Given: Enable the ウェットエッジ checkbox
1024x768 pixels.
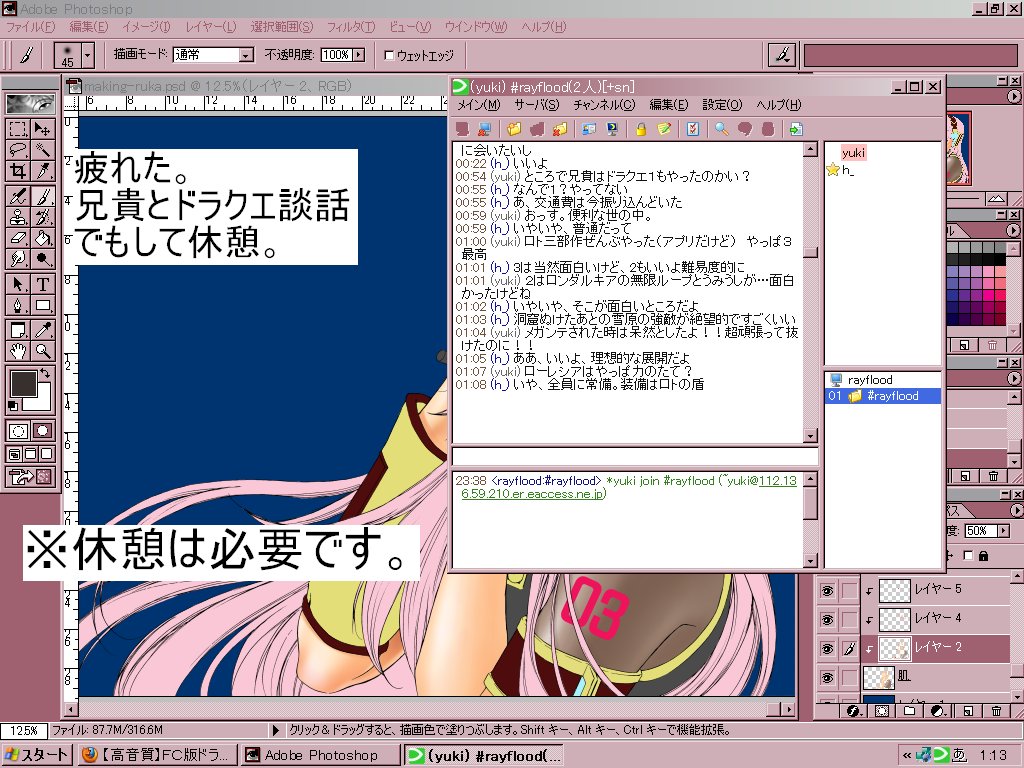Looking at the screenshot, I should (389, 56).
